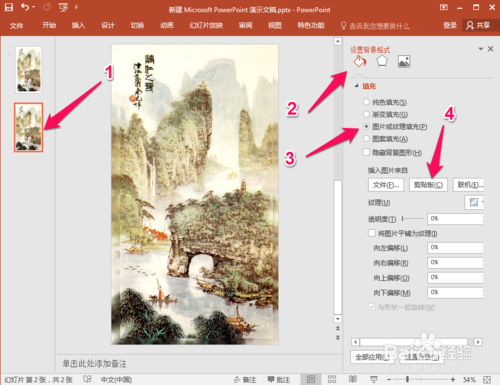Click the 向上偏移 value field
The width and height of the screenshot is (500, 385).
[x=455, y=278]
